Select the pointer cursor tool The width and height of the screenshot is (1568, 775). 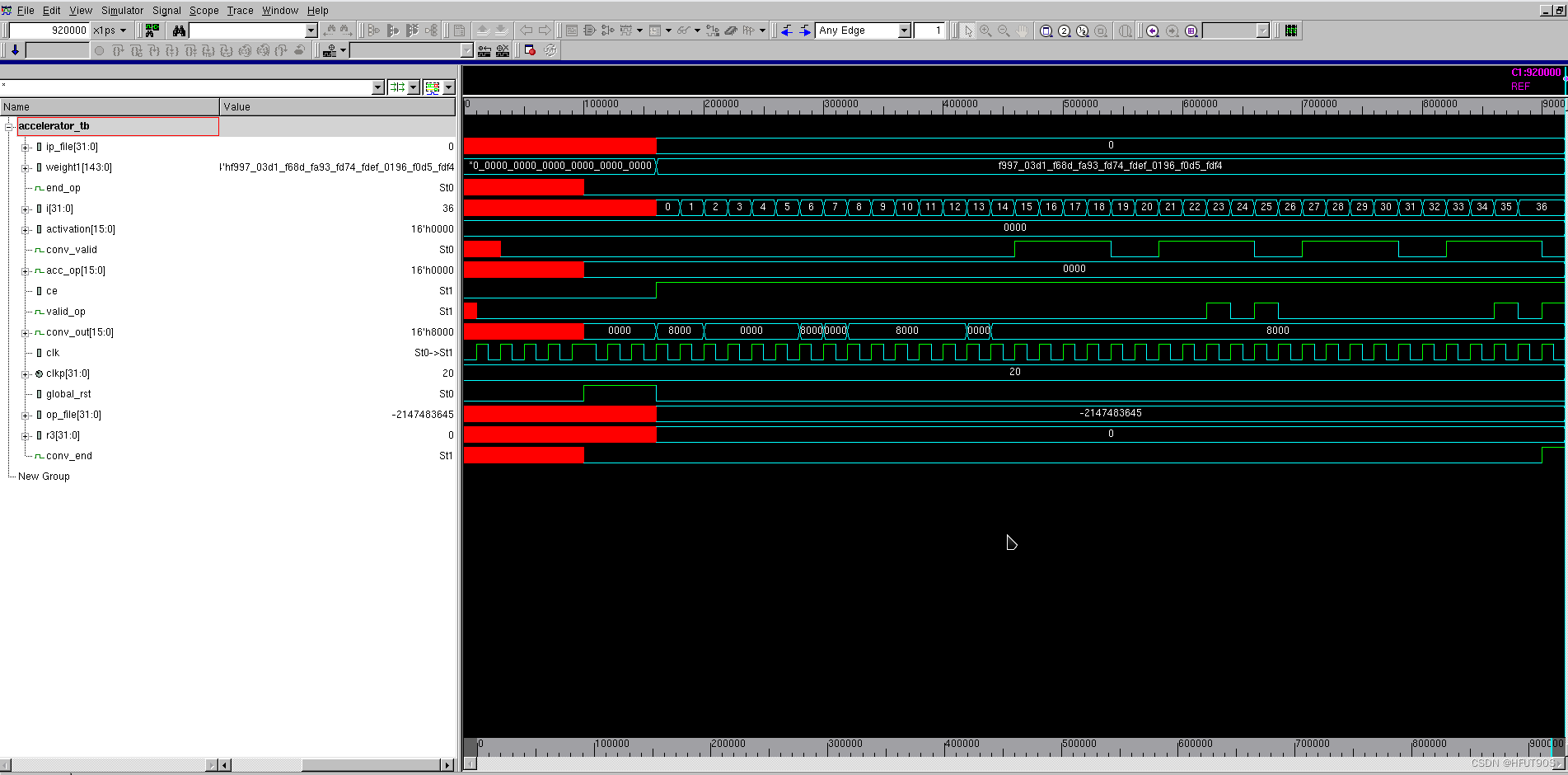tap(968, 31)
